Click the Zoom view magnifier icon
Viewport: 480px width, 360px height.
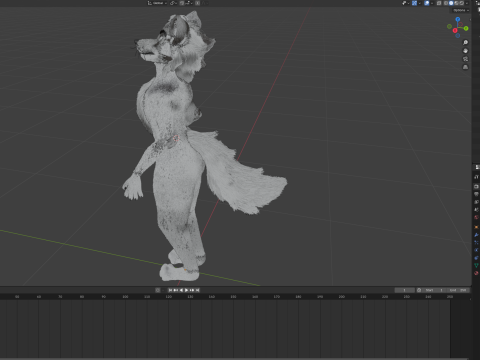(465, 42)
